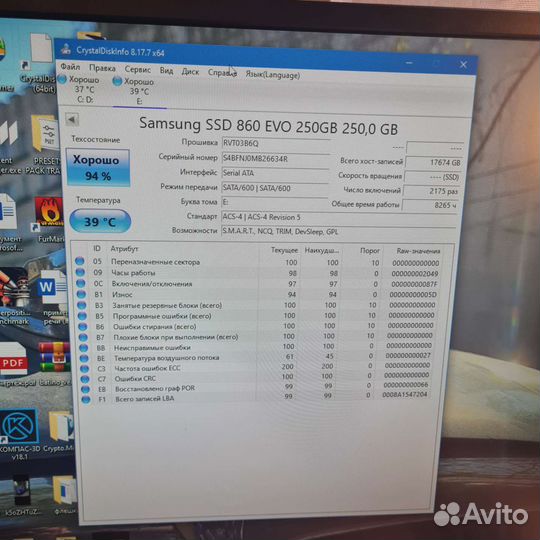Image resolution: width=540 pixels, height=540 pixels.
Task: Click the Хорошо 94 % health status button
Action: (98, 168)
